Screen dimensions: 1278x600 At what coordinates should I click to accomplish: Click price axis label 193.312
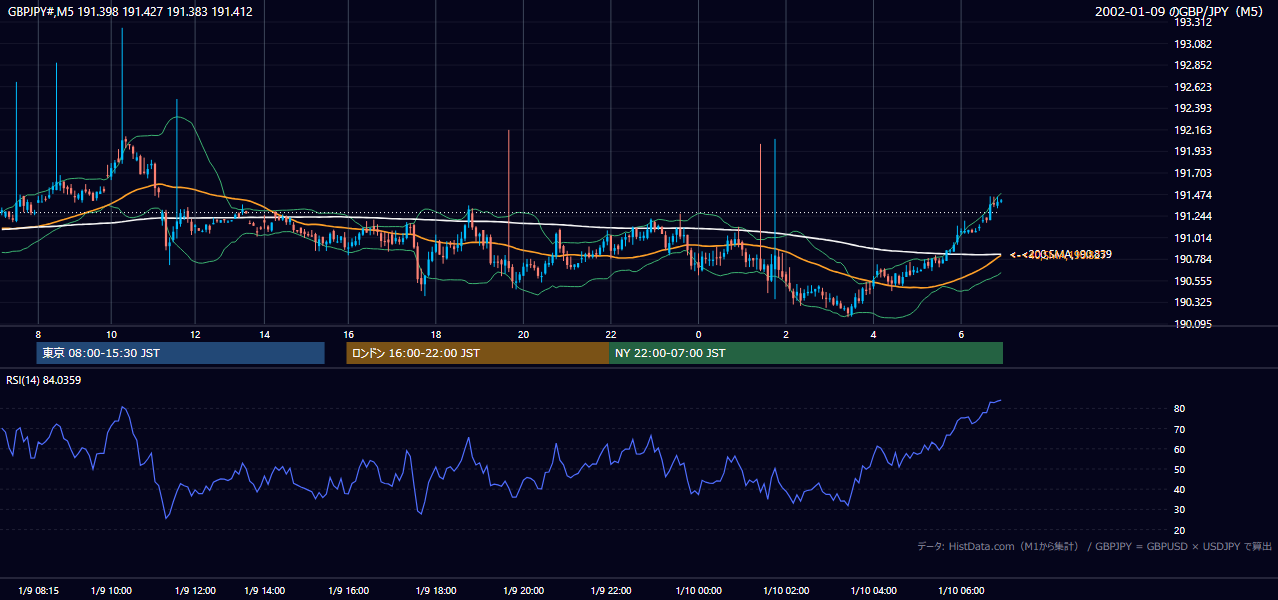tap(1193, 22)
